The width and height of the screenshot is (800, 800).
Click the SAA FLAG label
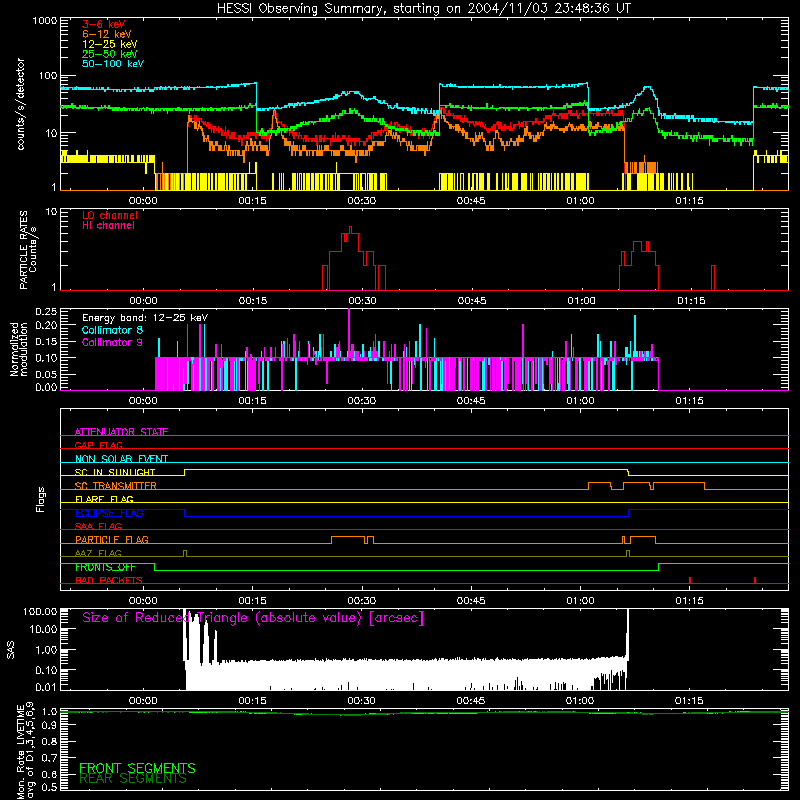pos(98,526)
